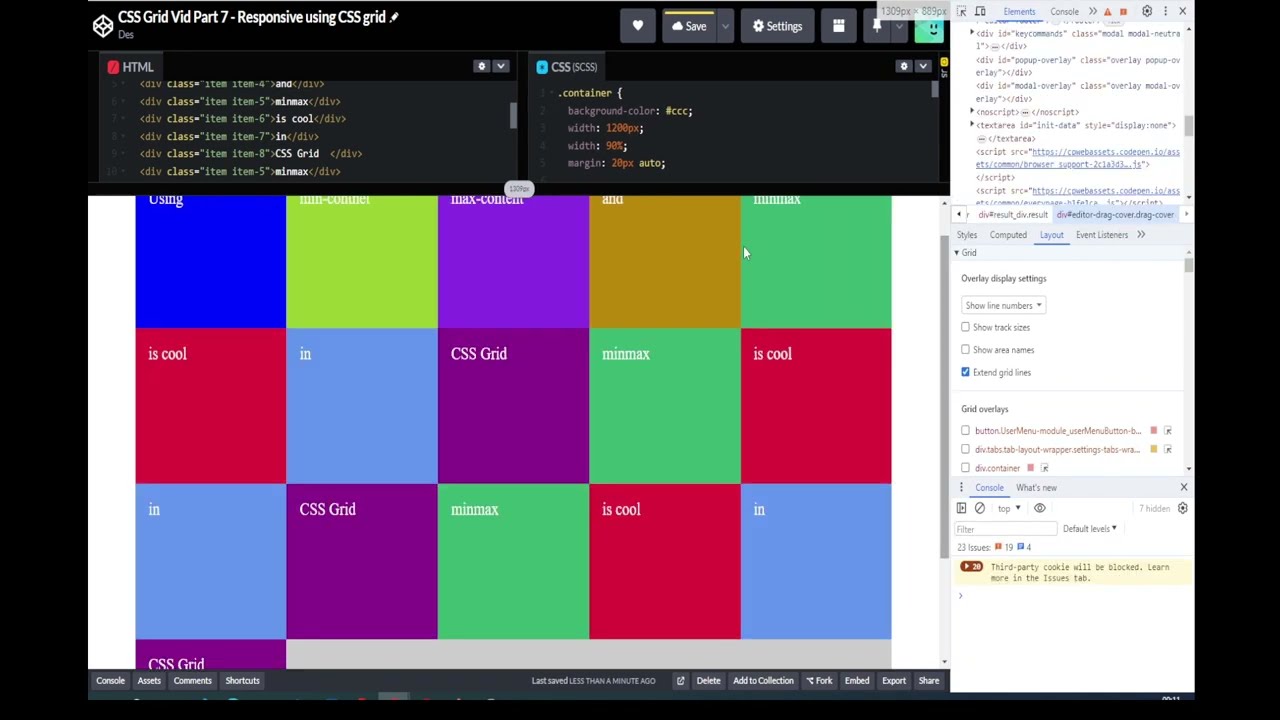Screen dimensions: 1280x720
Task: Click footer Console button
Action: [110, 681]
